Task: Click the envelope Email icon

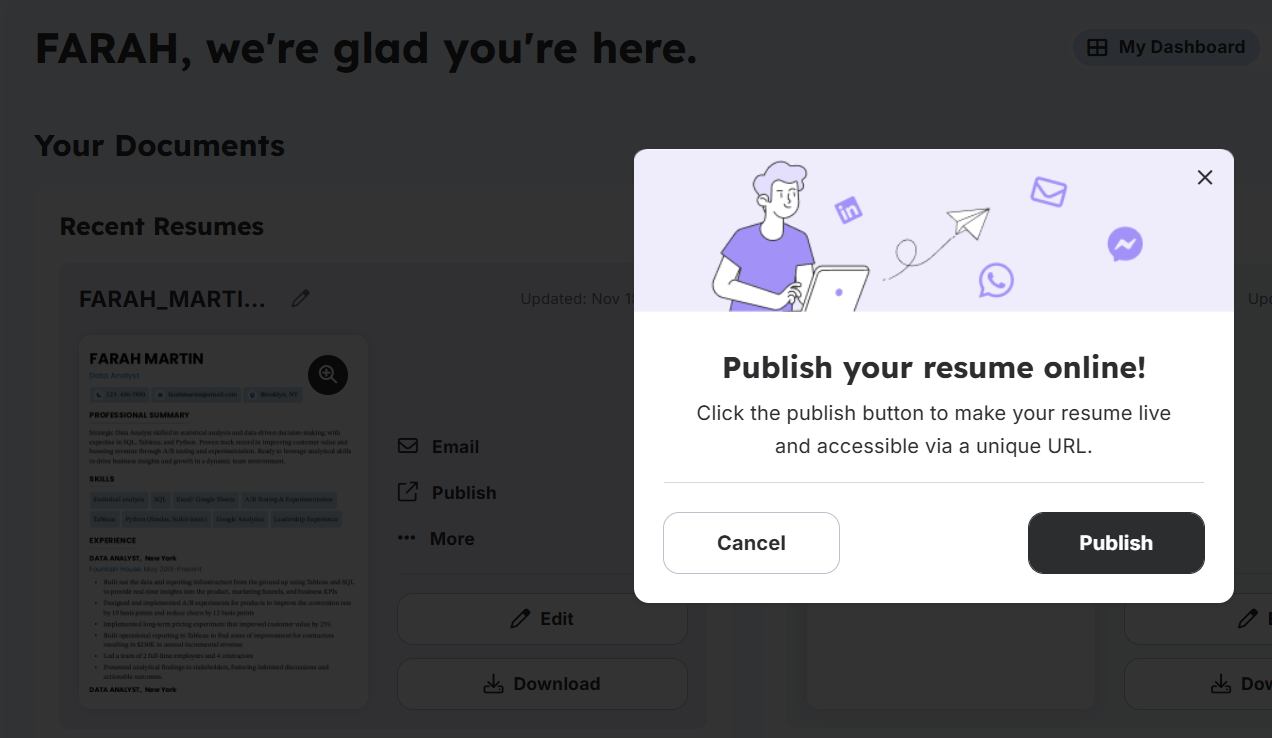Action: pyautogui.click(x=408, y=446)
